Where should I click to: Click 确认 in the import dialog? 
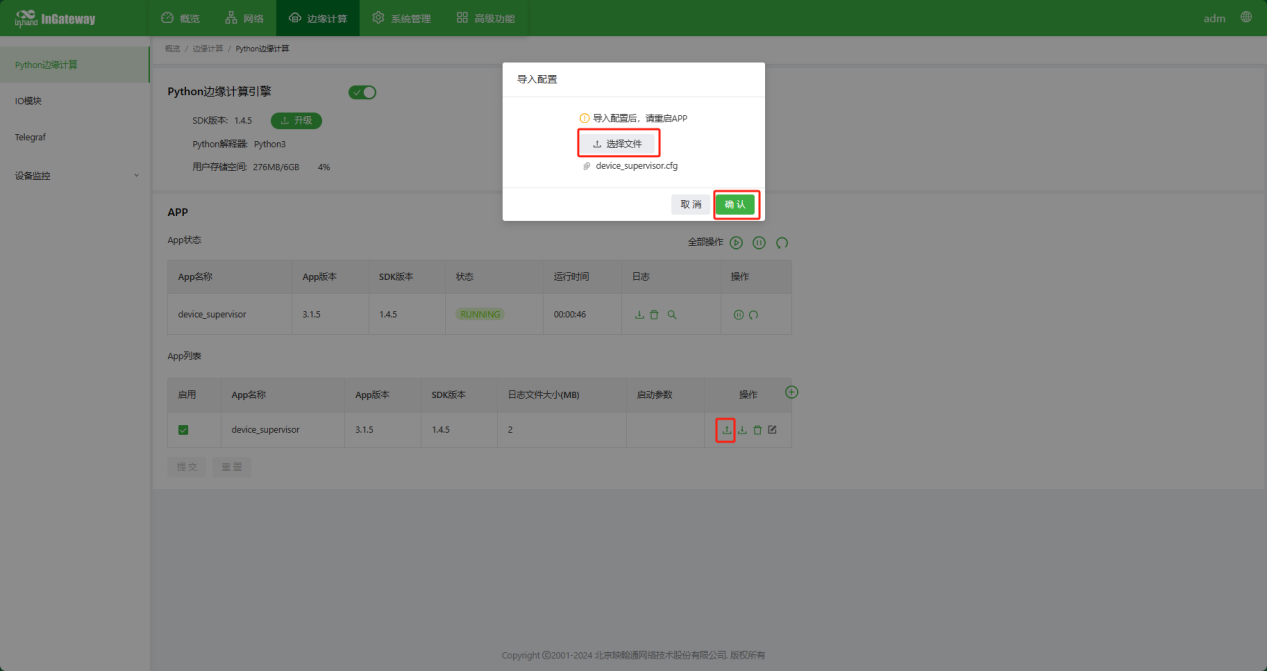tap(735, 204)
